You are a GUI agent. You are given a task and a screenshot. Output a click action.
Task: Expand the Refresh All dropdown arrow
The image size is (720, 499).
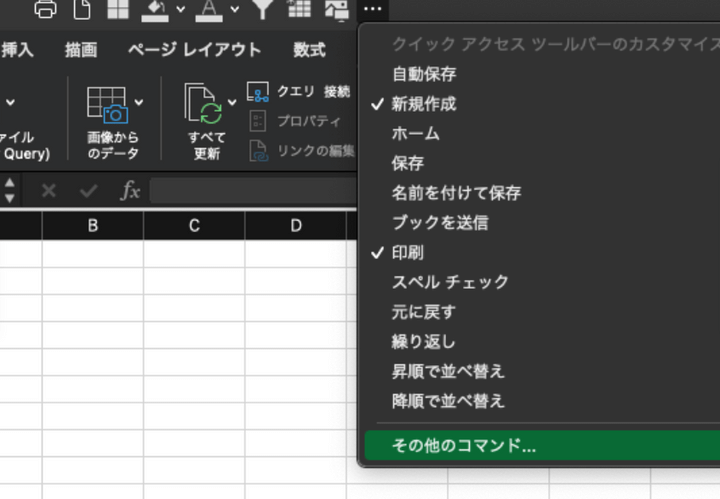[x=233, y=102]
